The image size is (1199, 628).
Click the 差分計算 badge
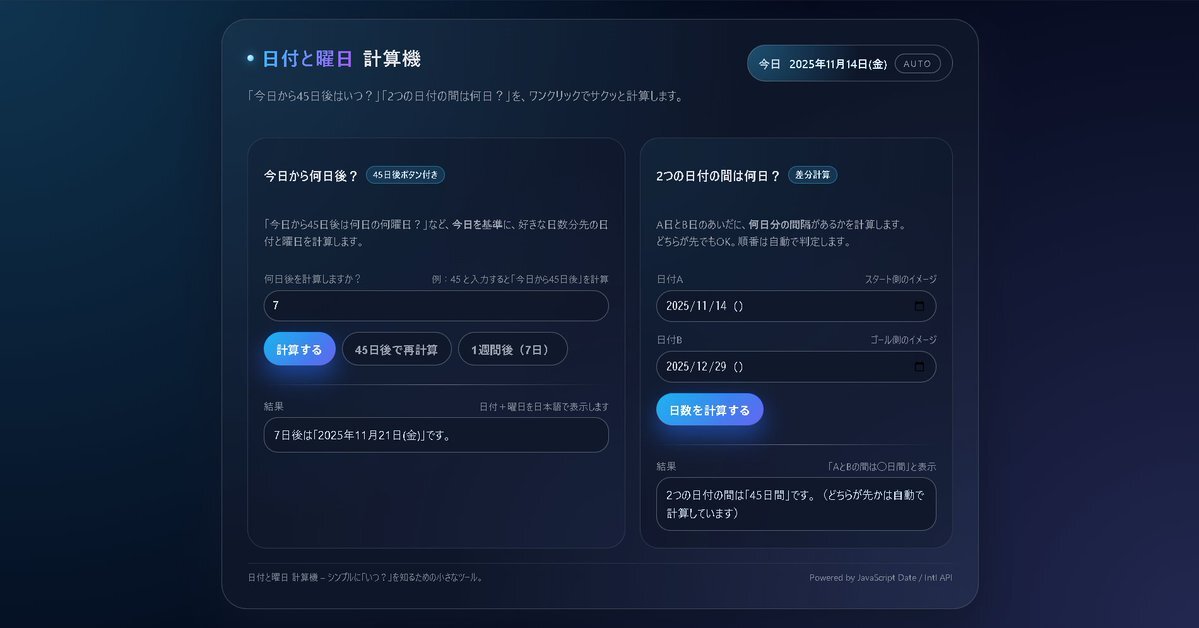[x=812, y=175]
